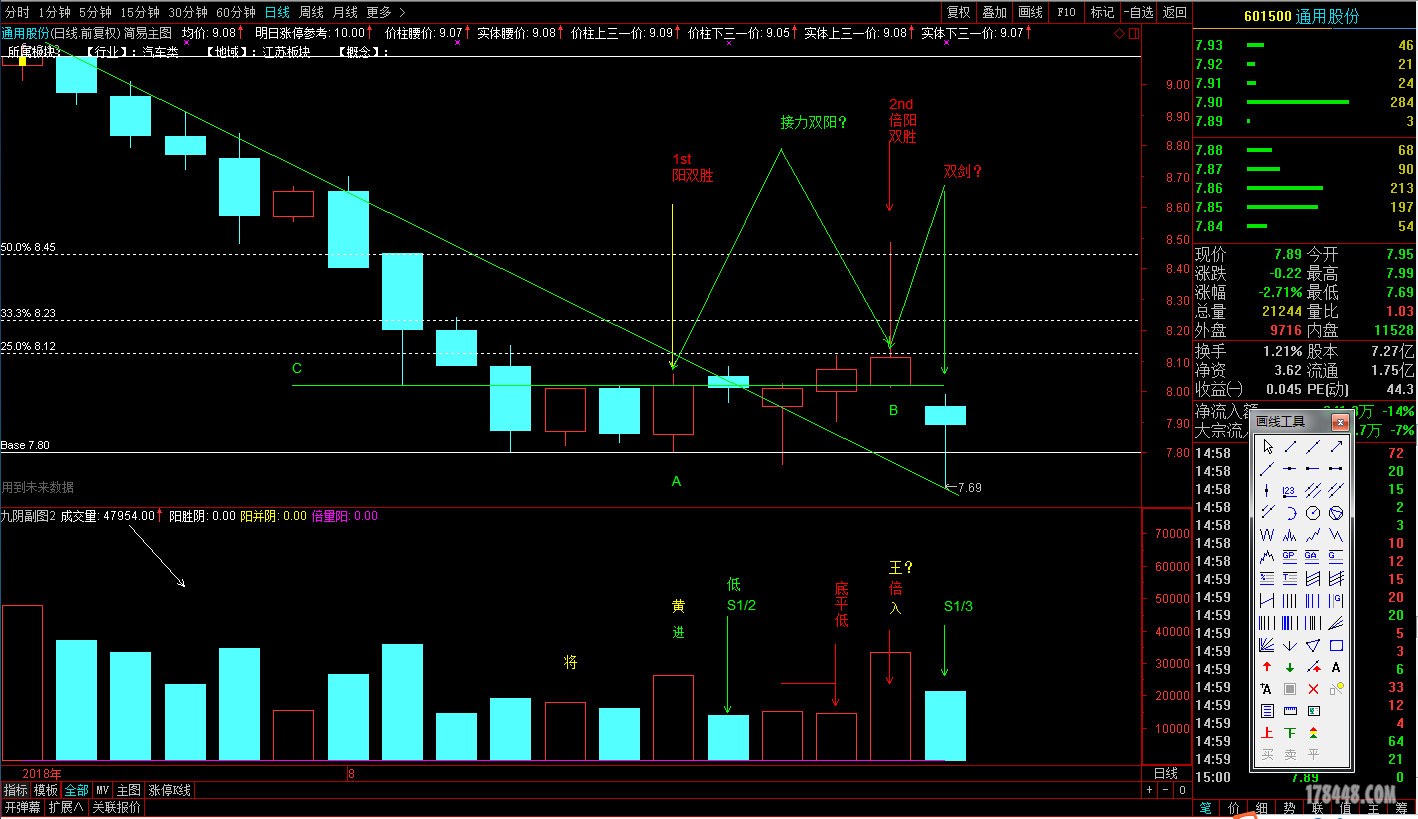Switch to 60分钟 chart period

pyautogui.click(x=236, y=12)
